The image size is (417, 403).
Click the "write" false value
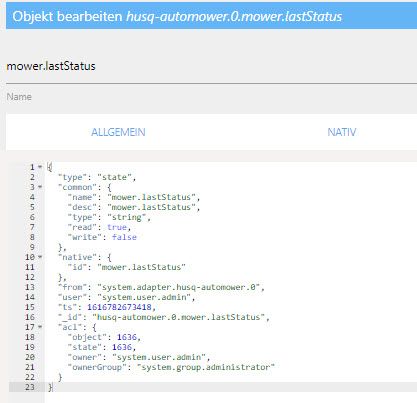(x=124, y=237)
